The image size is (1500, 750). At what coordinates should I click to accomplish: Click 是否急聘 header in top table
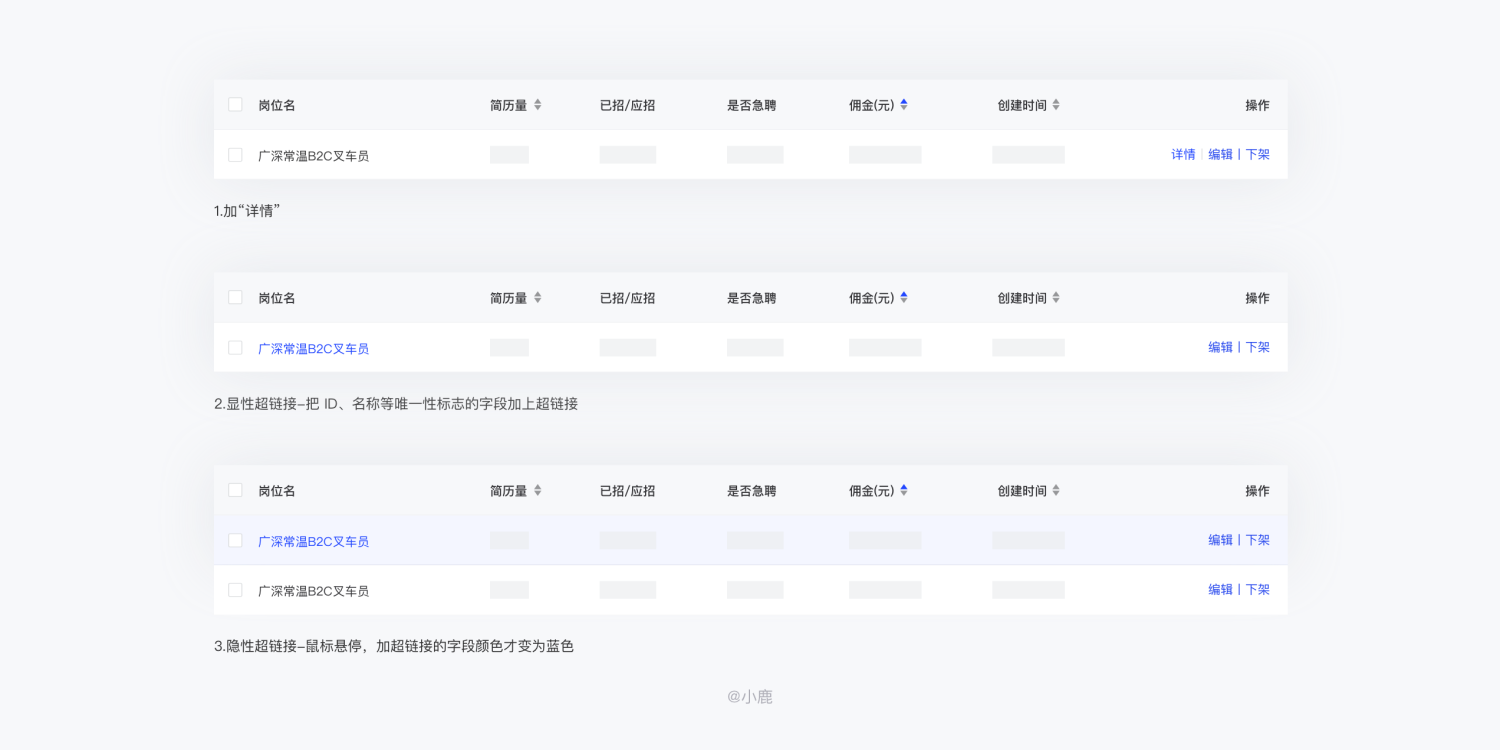tap(751, 105)
